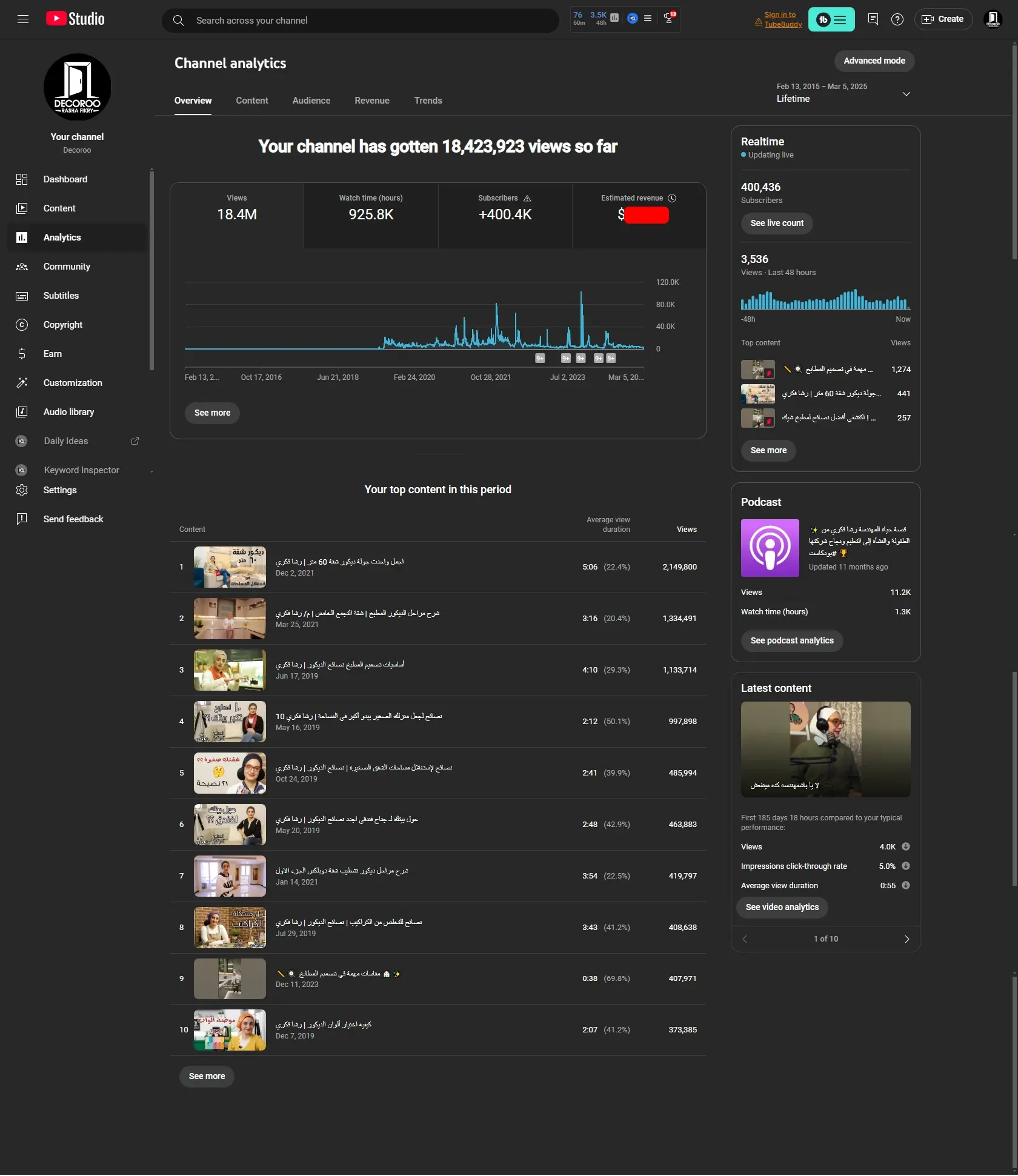Select the Subscribers metric card
1018x1176 pixels.
(505, 216)
